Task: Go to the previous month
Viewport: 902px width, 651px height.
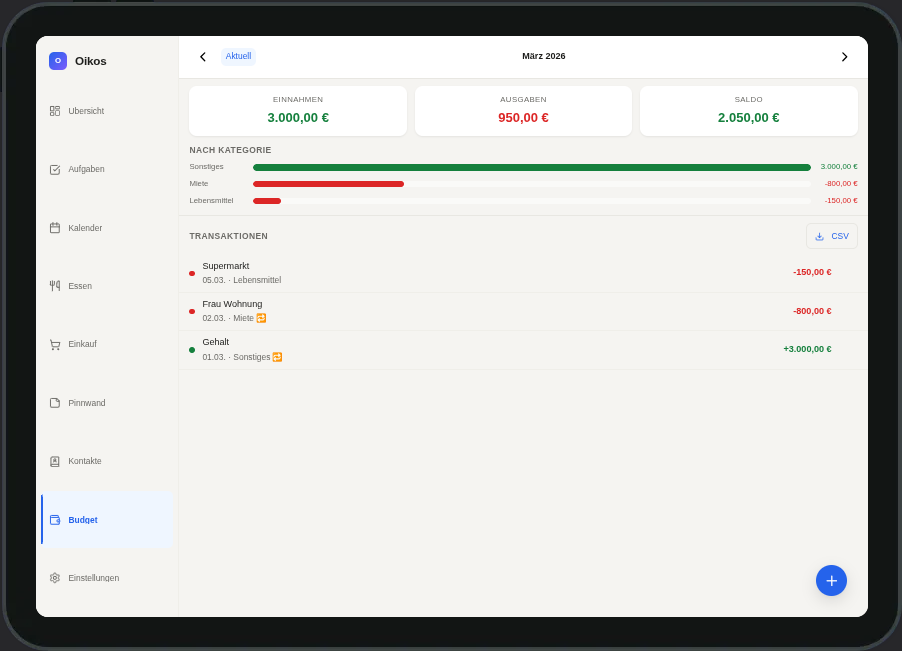Action: coord(202,56)
